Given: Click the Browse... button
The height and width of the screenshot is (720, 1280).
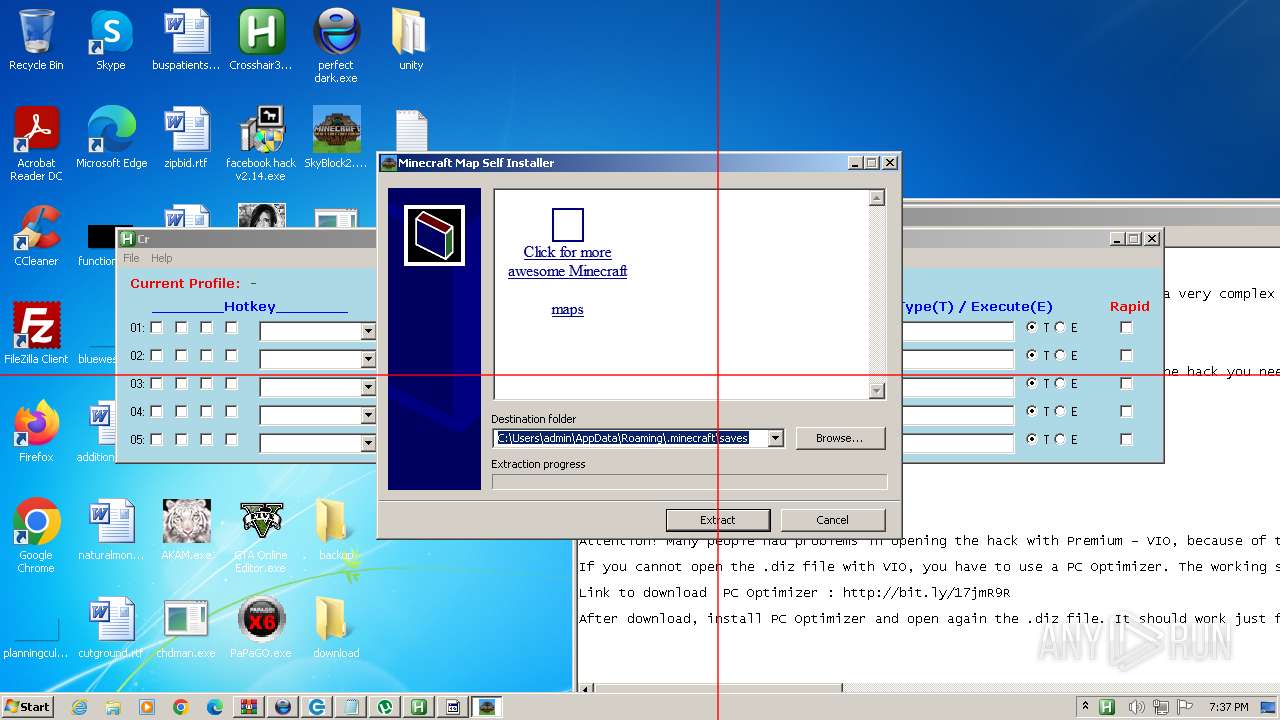Looking at the screenshot, I should click(x=840, y=438).
